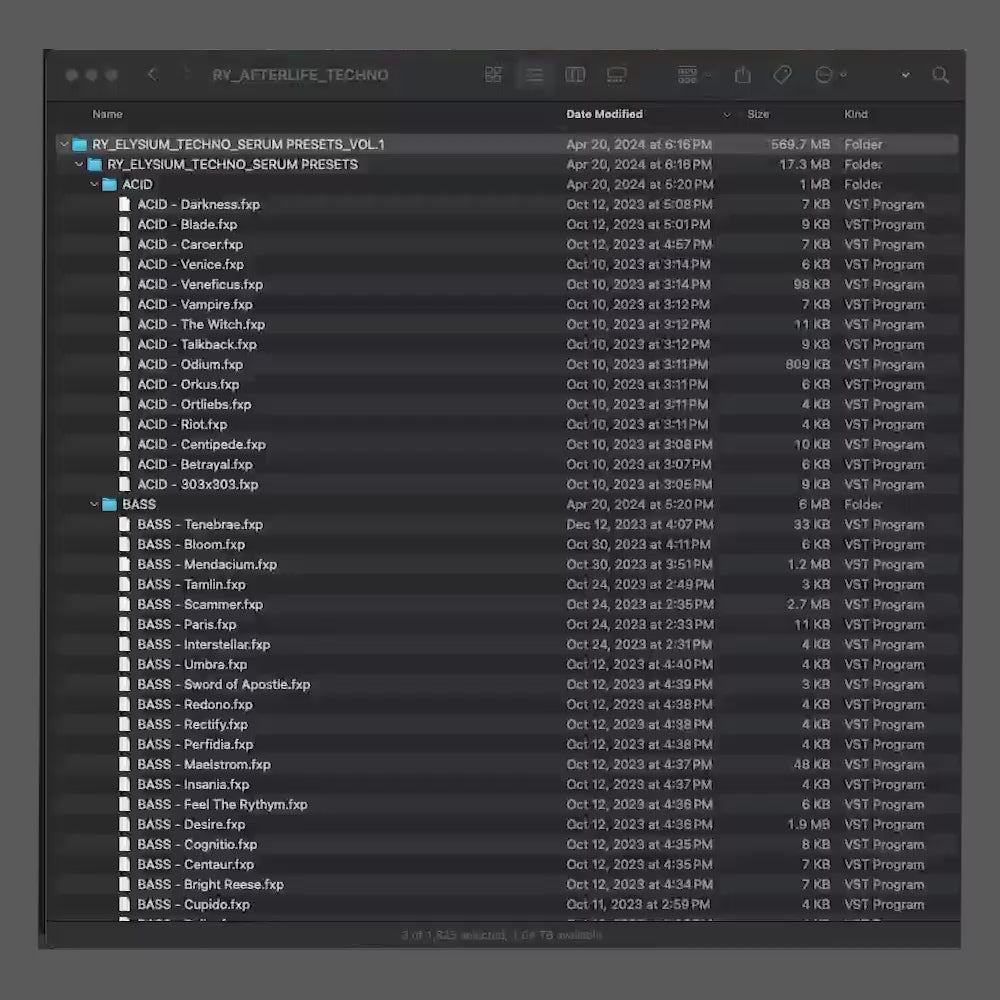Collapse the BASS folder
1000x1000 pixels.
94,504
